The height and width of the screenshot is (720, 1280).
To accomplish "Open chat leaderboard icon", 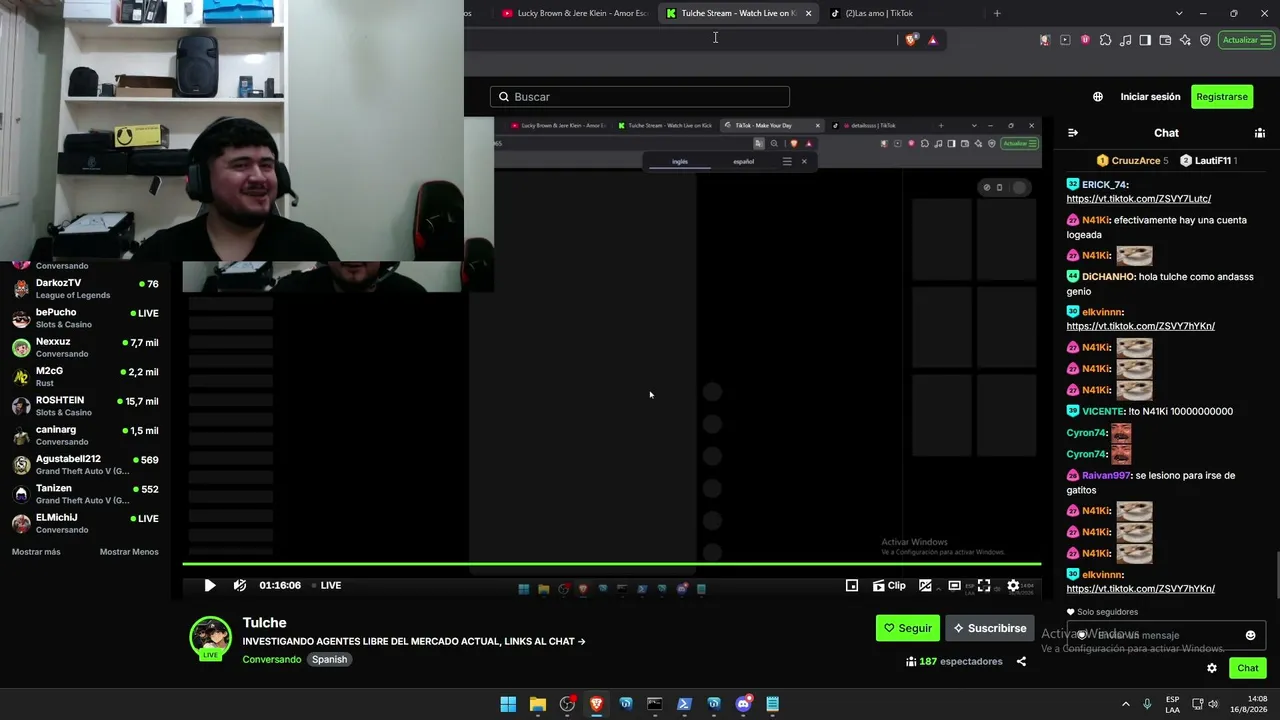I will 1260,133.
